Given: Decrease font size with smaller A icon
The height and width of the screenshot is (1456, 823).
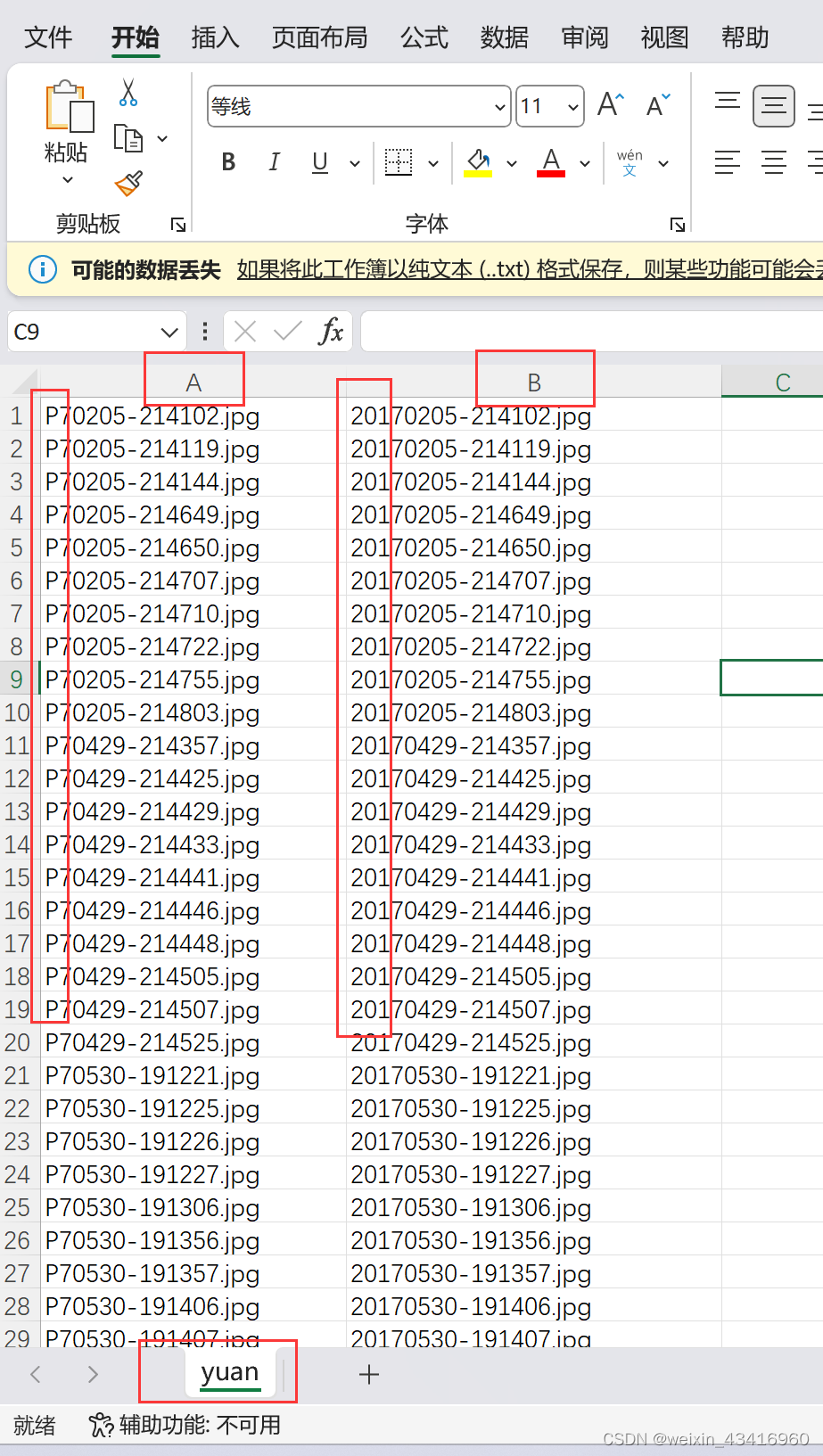Looking at the screenshot, I should (658, 106).
